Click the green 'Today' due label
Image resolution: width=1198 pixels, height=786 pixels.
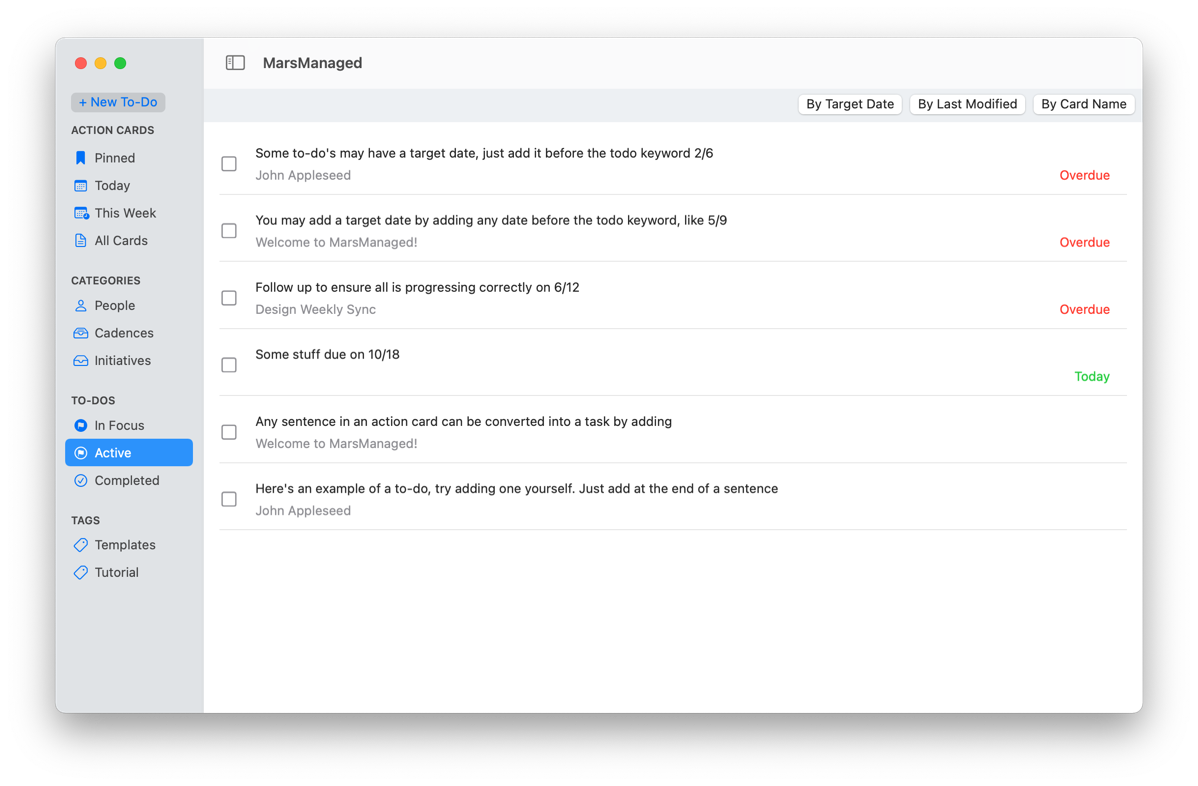(1092, 377)
